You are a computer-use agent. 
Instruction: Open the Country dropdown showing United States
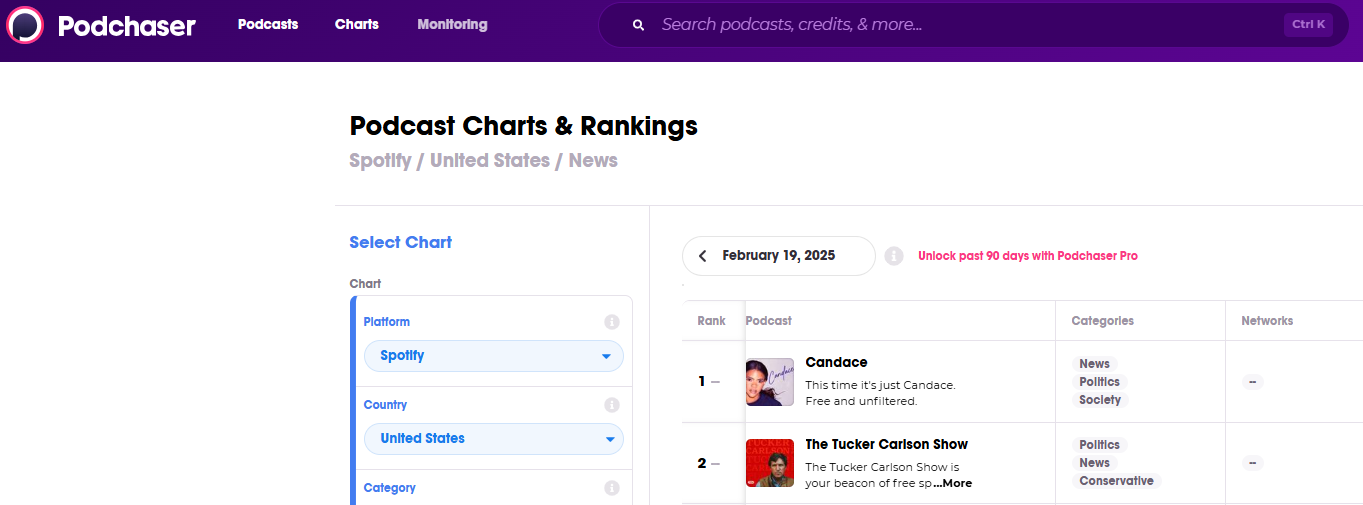tap(493, 439)
